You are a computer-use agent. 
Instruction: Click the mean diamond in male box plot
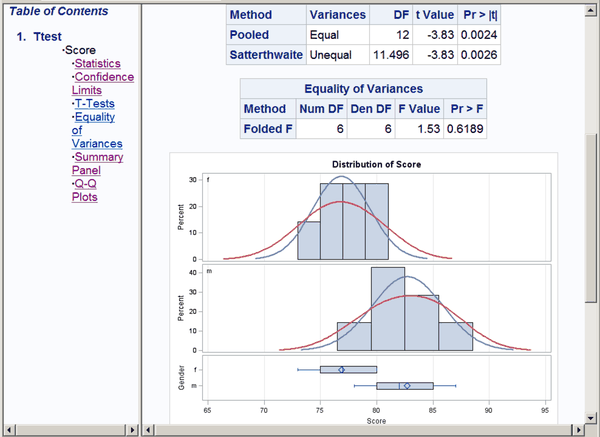406,385
